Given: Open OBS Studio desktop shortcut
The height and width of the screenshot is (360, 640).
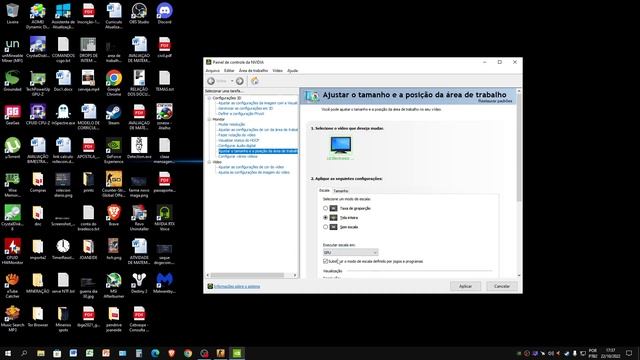Looking at the screenshot, I should click(139, 14).
